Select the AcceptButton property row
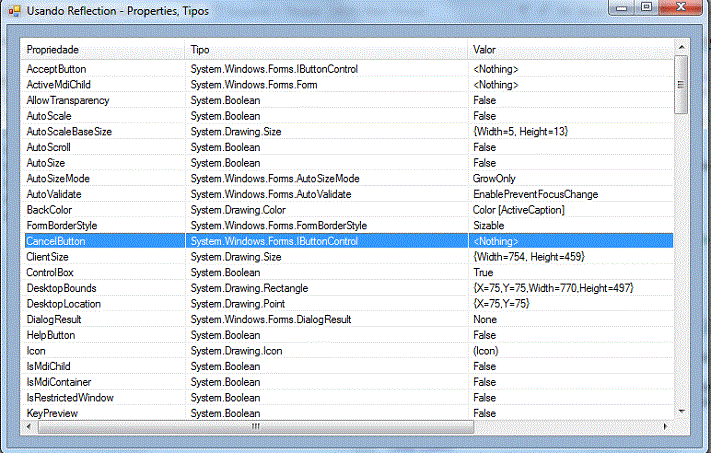 point(348,69)
